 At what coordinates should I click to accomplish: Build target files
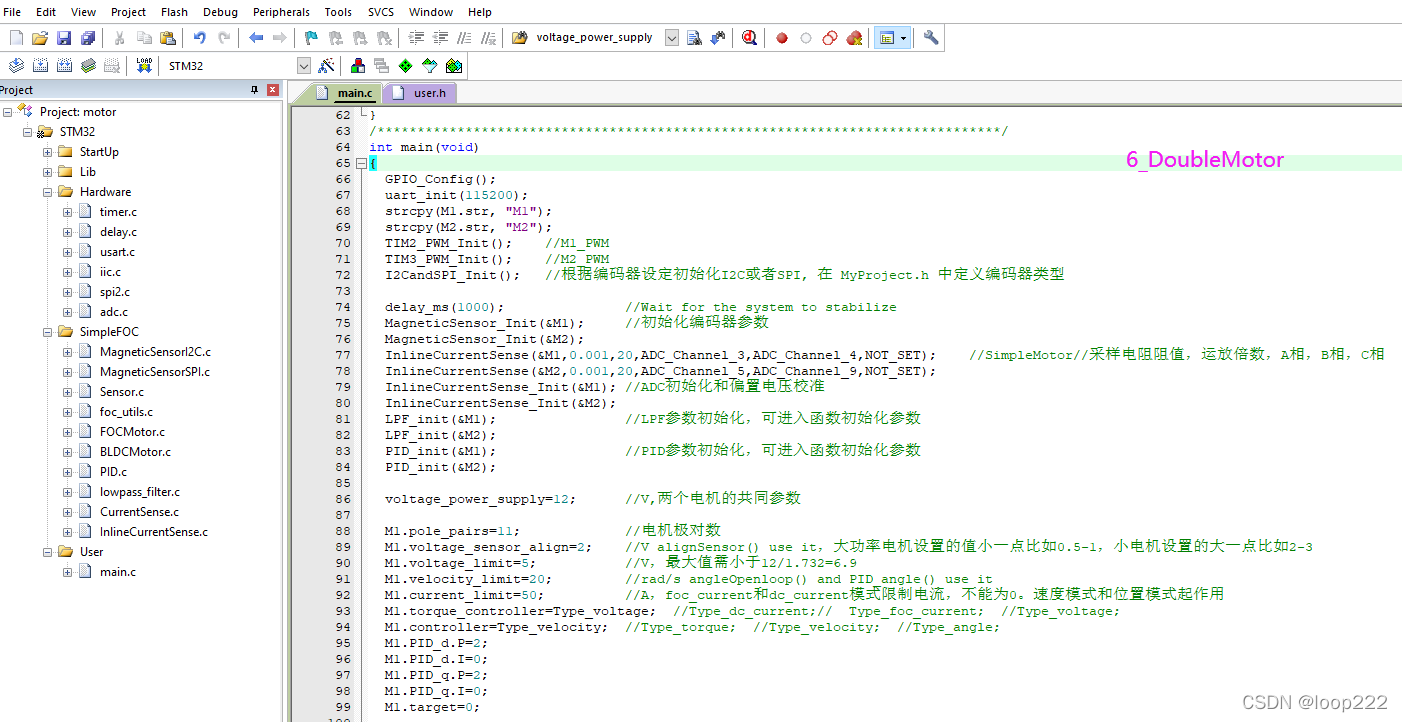click(41, 66)
